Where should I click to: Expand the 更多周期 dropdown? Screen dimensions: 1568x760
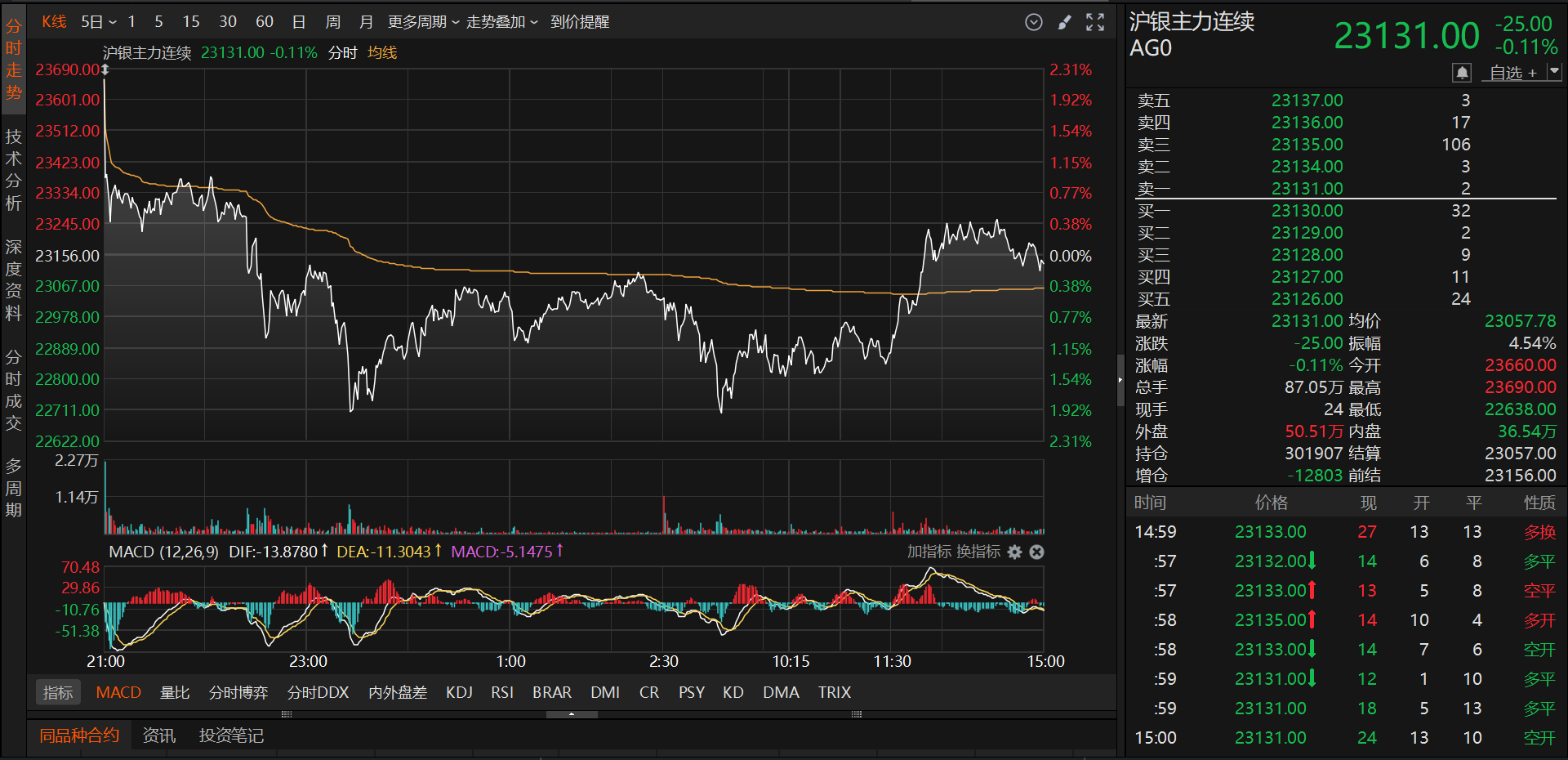click(423, 22)
